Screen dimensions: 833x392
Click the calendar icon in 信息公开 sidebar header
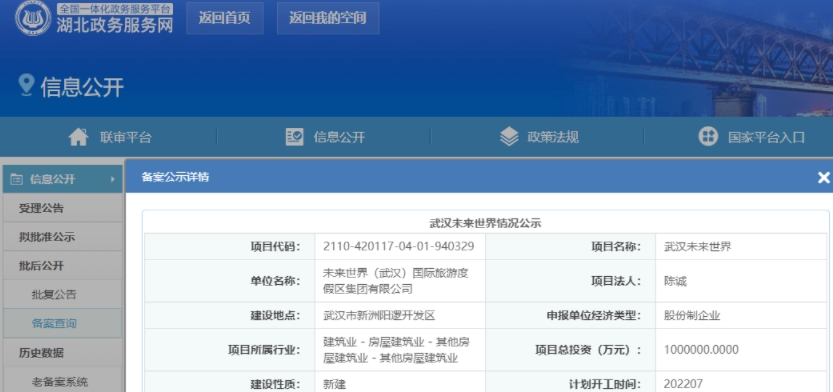(16, 180)
